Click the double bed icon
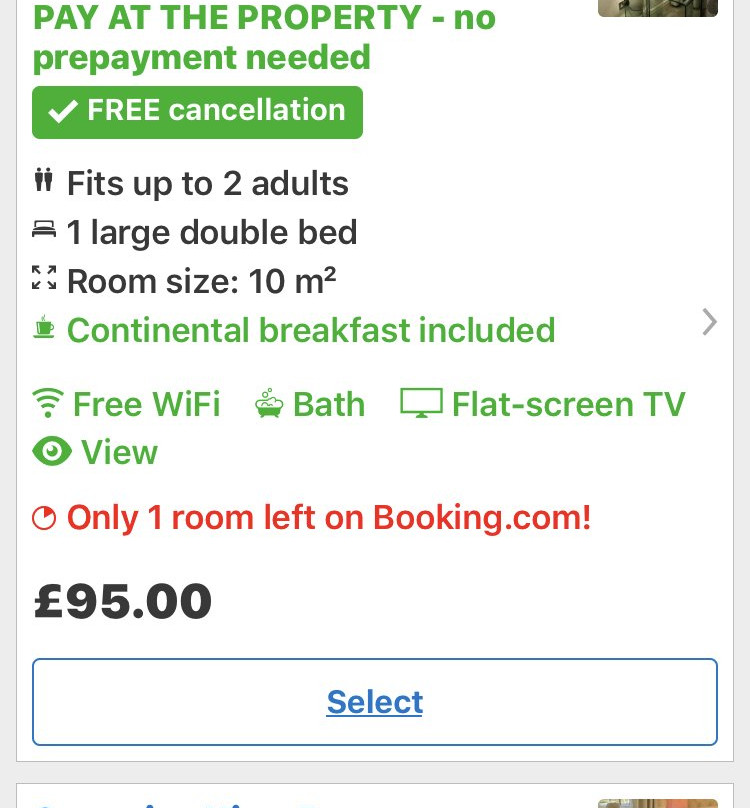The height and width of the screenshot is (808, 750). pos(44,231)
